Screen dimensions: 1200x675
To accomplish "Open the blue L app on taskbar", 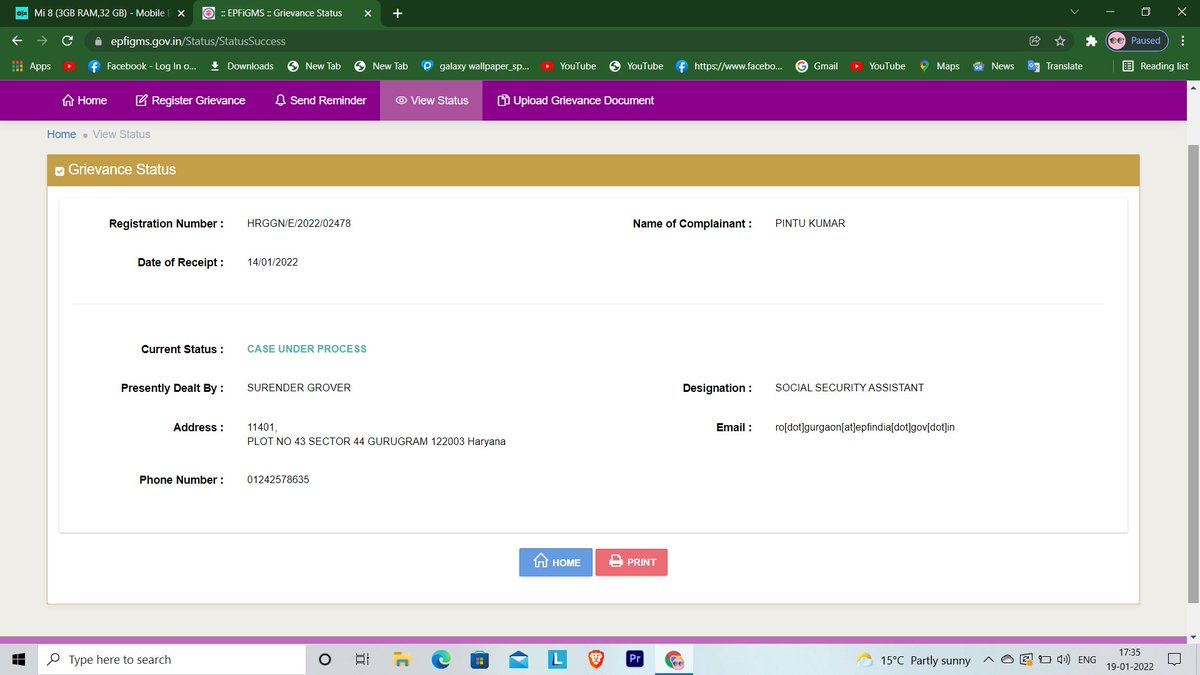I will (558, 660).
